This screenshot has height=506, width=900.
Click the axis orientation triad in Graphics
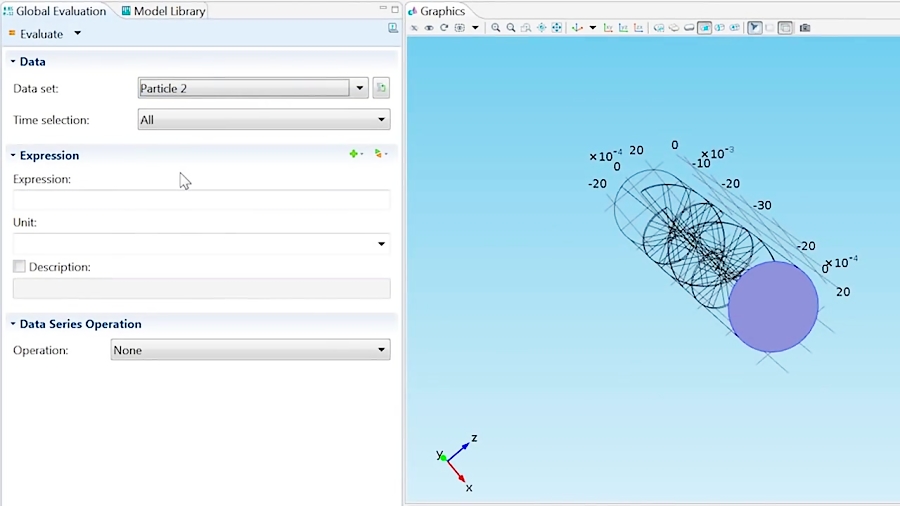pos(457,462)
